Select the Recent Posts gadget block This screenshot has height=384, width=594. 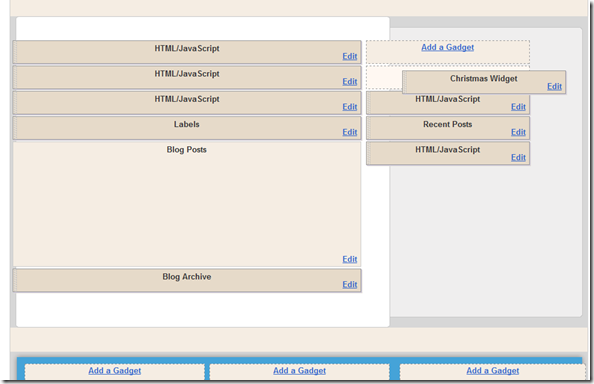pos(448,128)
